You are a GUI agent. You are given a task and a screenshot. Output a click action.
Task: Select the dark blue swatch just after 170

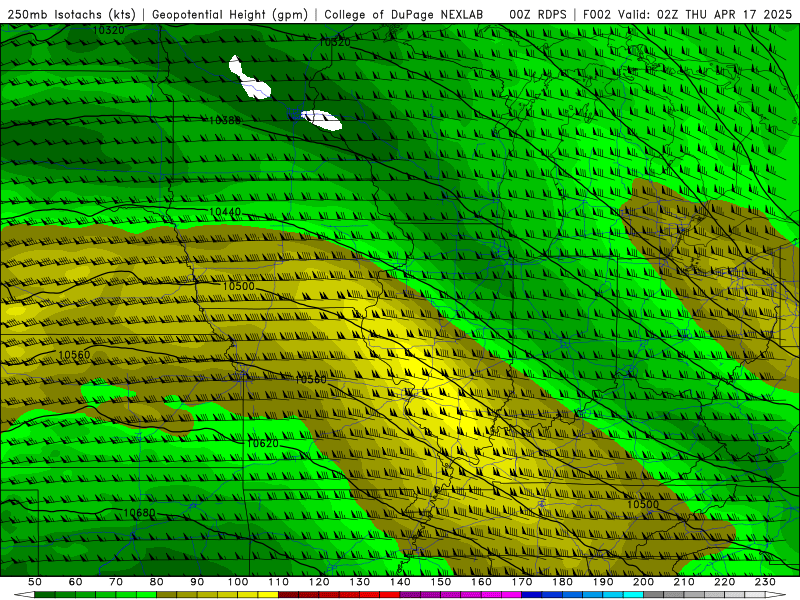(532, 594)
